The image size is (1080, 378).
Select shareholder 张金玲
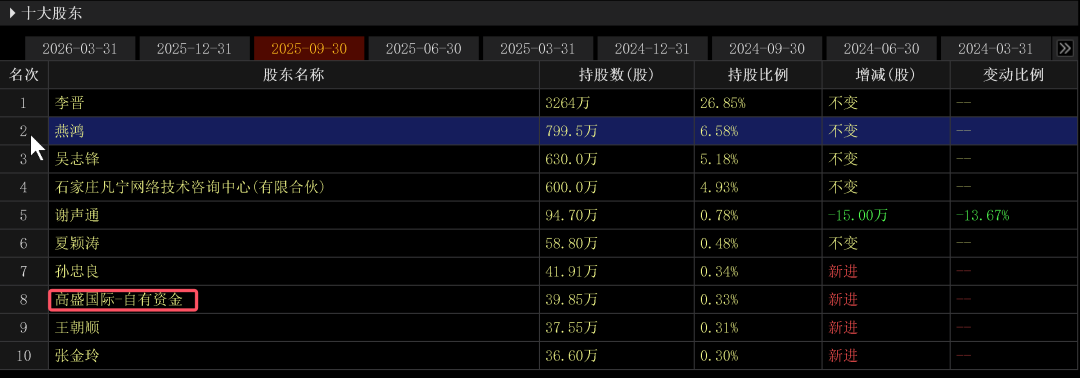(77, 356)
